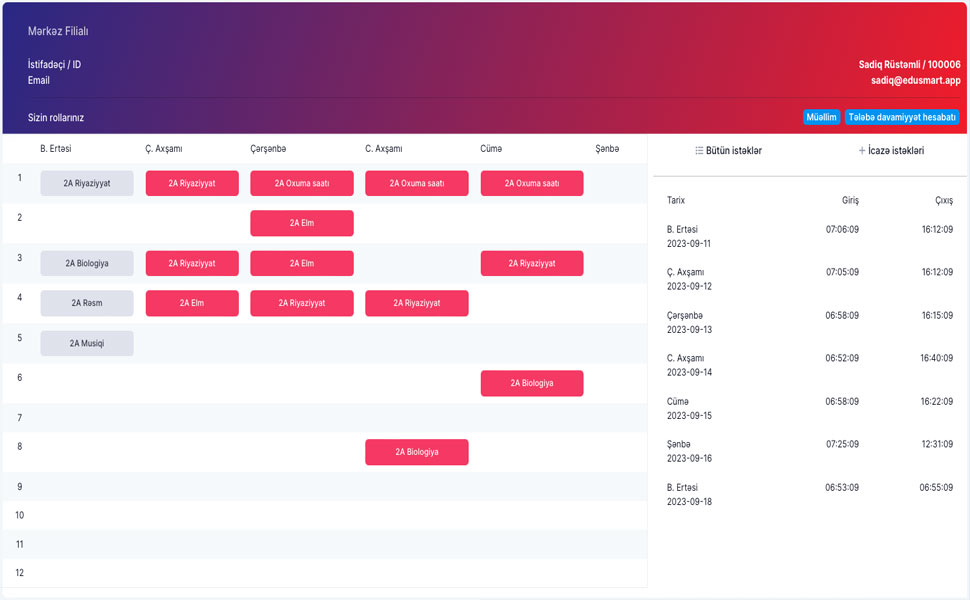Open Friday period 6 2A Biologiya lesson
The image size is (970, 600).
531,383
